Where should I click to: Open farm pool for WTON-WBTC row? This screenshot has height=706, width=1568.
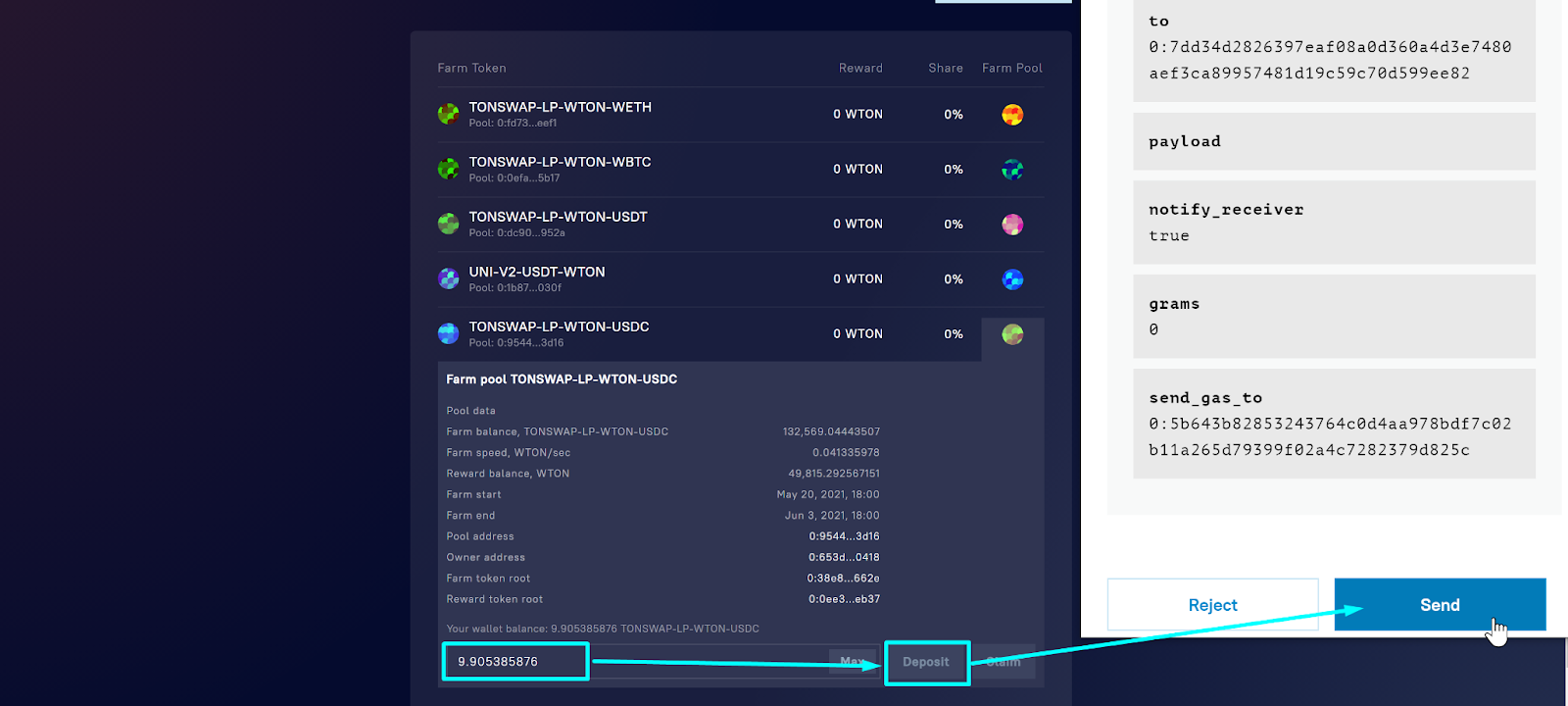1012,170
